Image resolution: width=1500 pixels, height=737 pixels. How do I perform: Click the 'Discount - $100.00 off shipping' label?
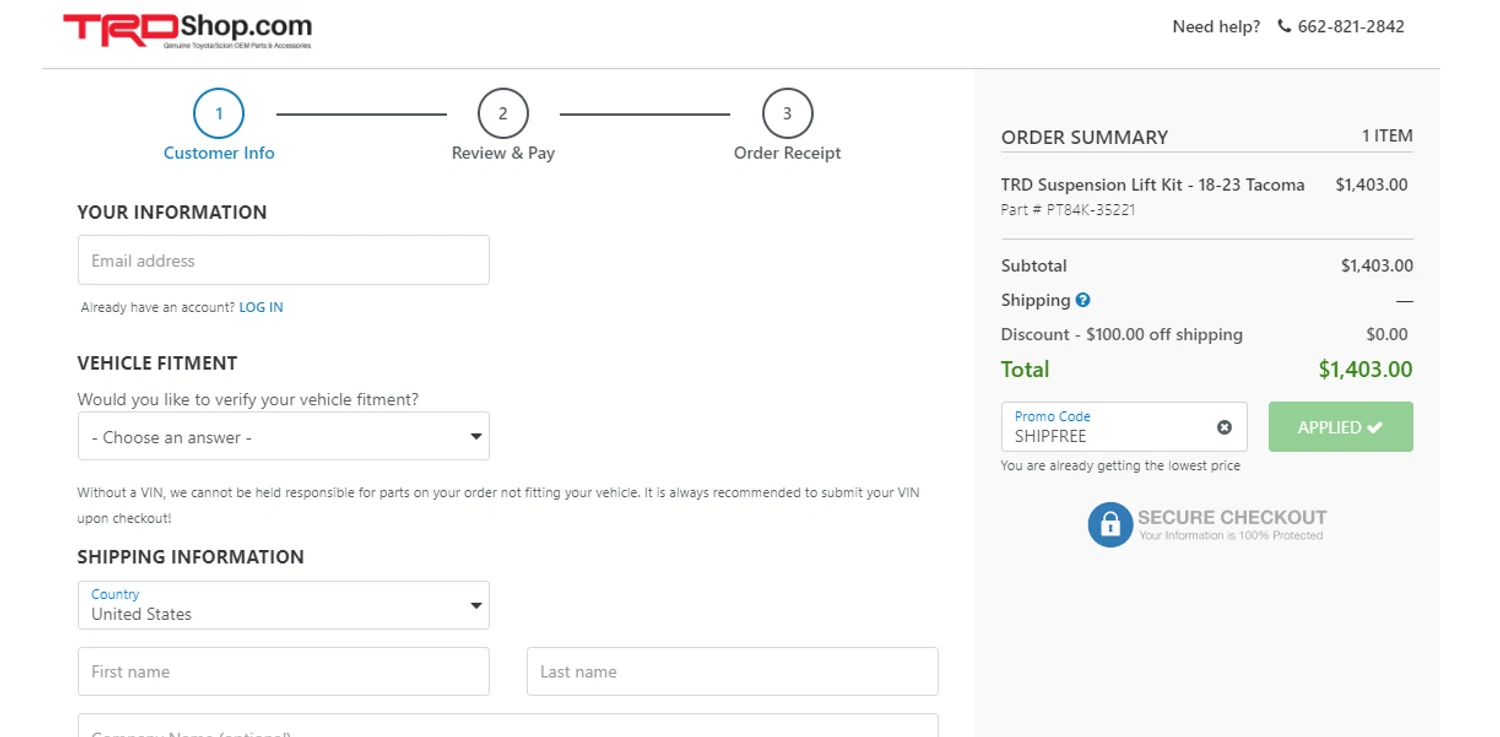point(1122,334)
